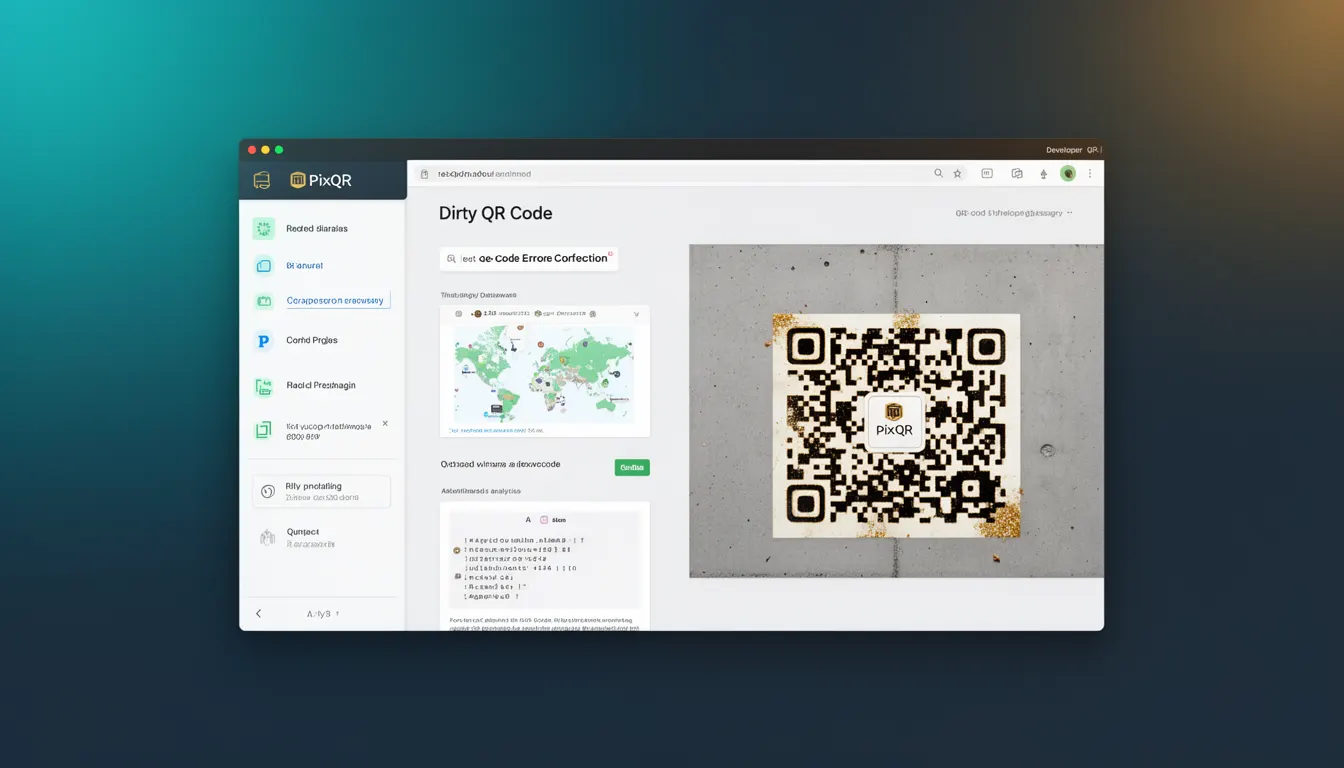
Task: Open the QR code link under the browser toolbar
Action: pyautogui.click(x=1009, y=213)
